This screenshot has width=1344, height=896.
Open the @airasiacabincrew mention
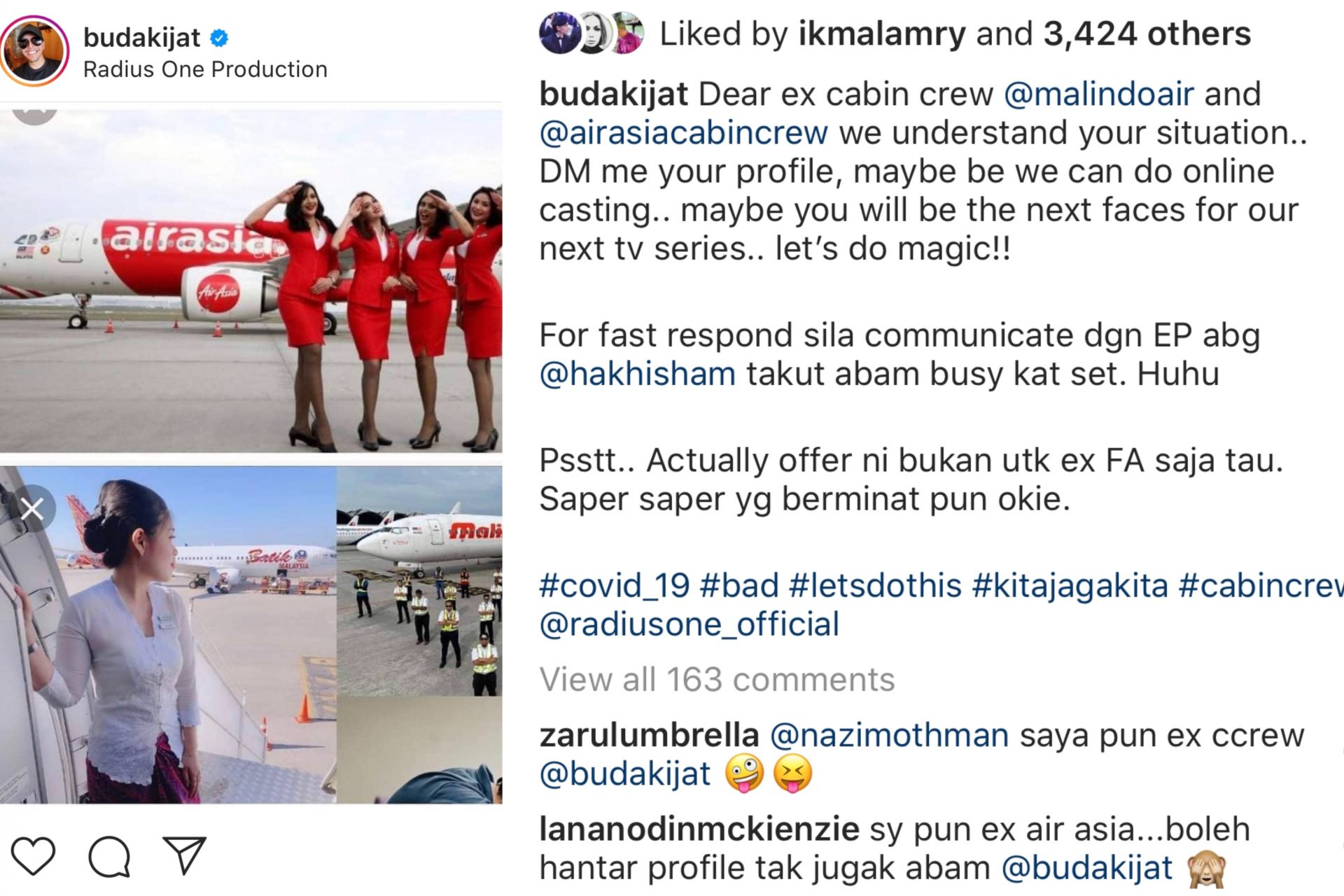click(x=683, y=132)
